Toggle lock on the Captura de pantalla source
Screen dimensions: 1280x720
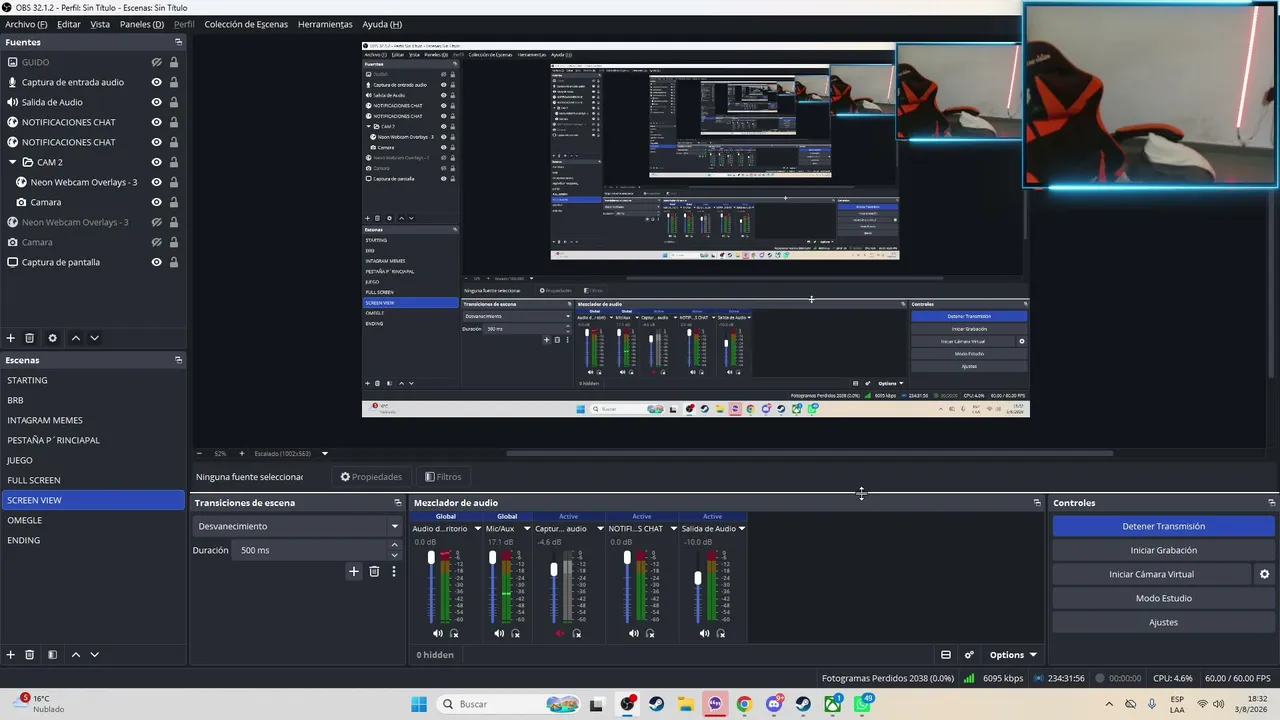[174, 262]
